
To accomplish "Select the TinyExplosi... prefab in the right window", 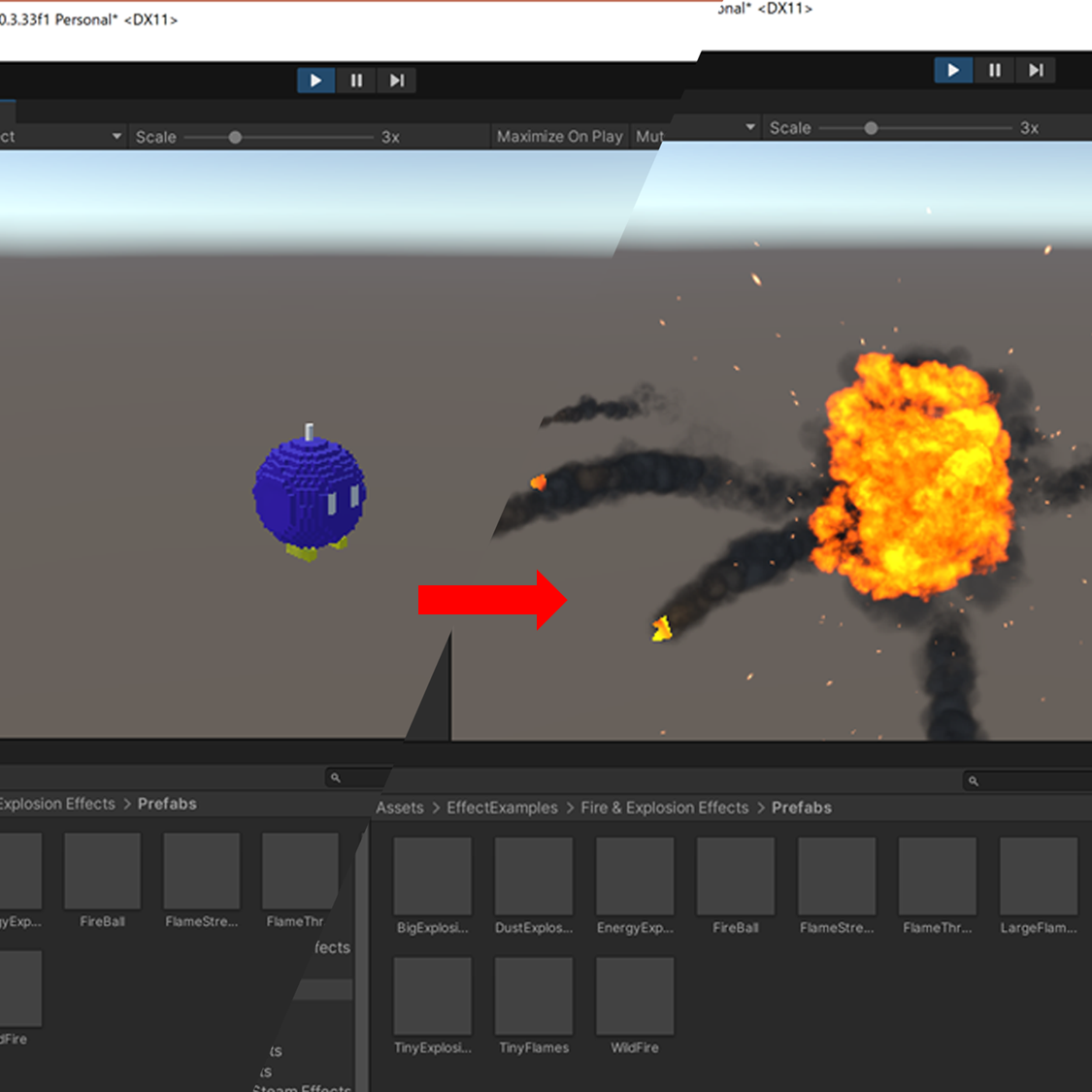I will tap(433, 1006).
